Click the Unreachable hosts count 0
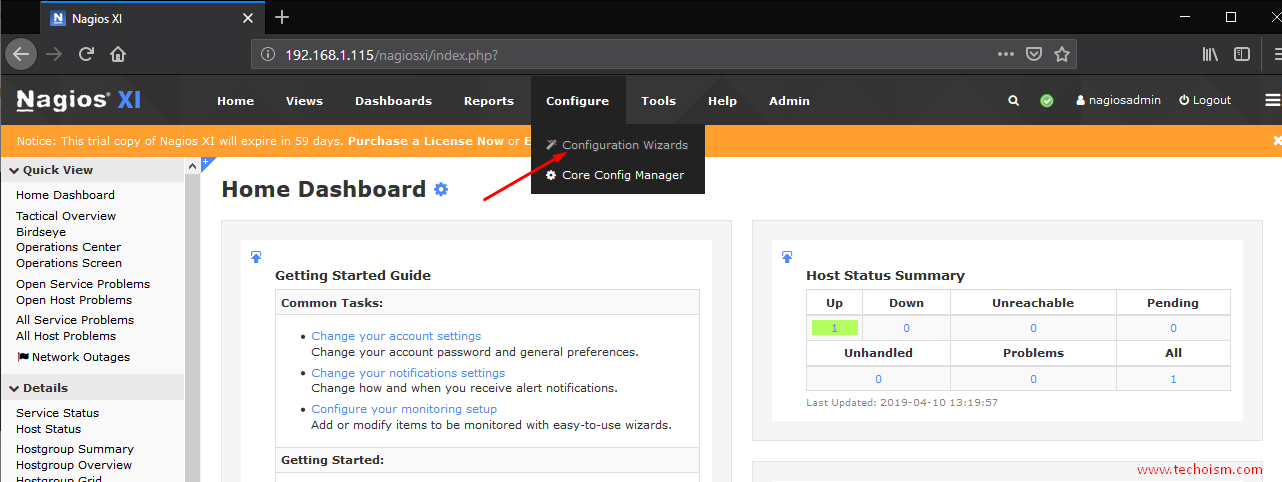The height and width of the screenshot is (482, 1282). click(x=1033, y=328)
